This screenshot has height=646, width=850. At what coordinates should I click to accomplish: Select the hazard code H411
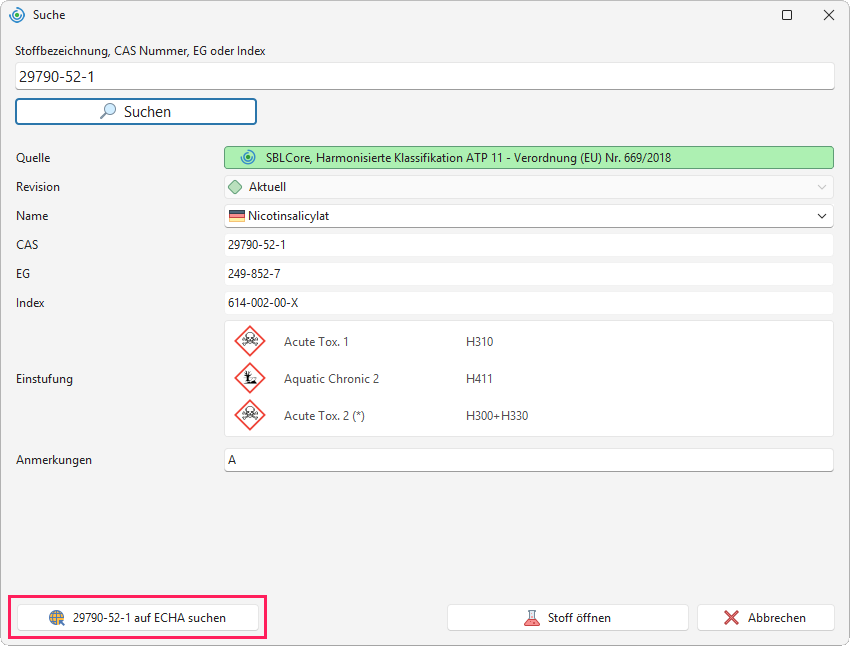(x=479, y=379)
